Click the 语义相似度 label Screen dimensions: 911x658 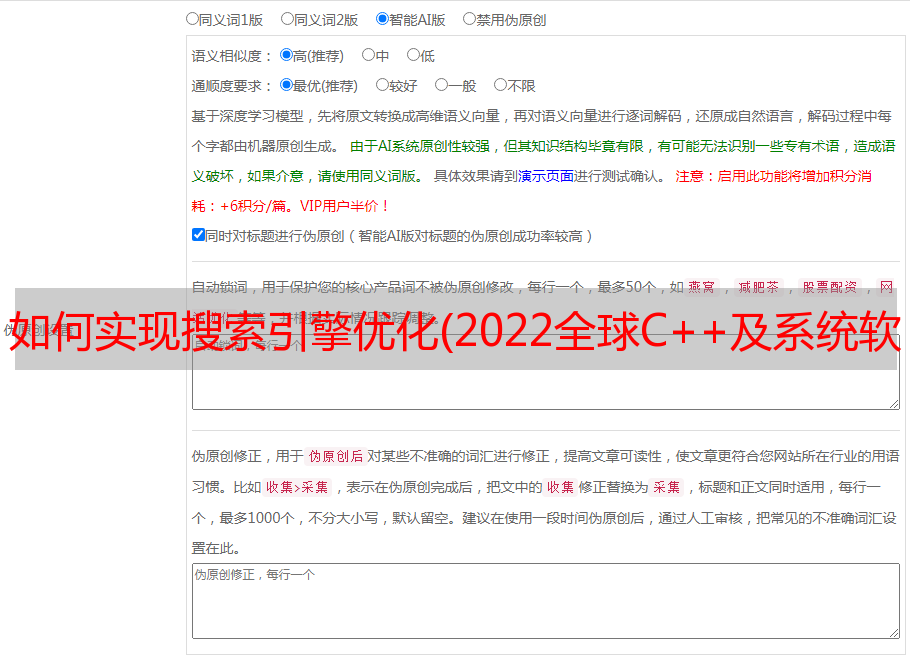pyautogui.click(x=231, y=56)
